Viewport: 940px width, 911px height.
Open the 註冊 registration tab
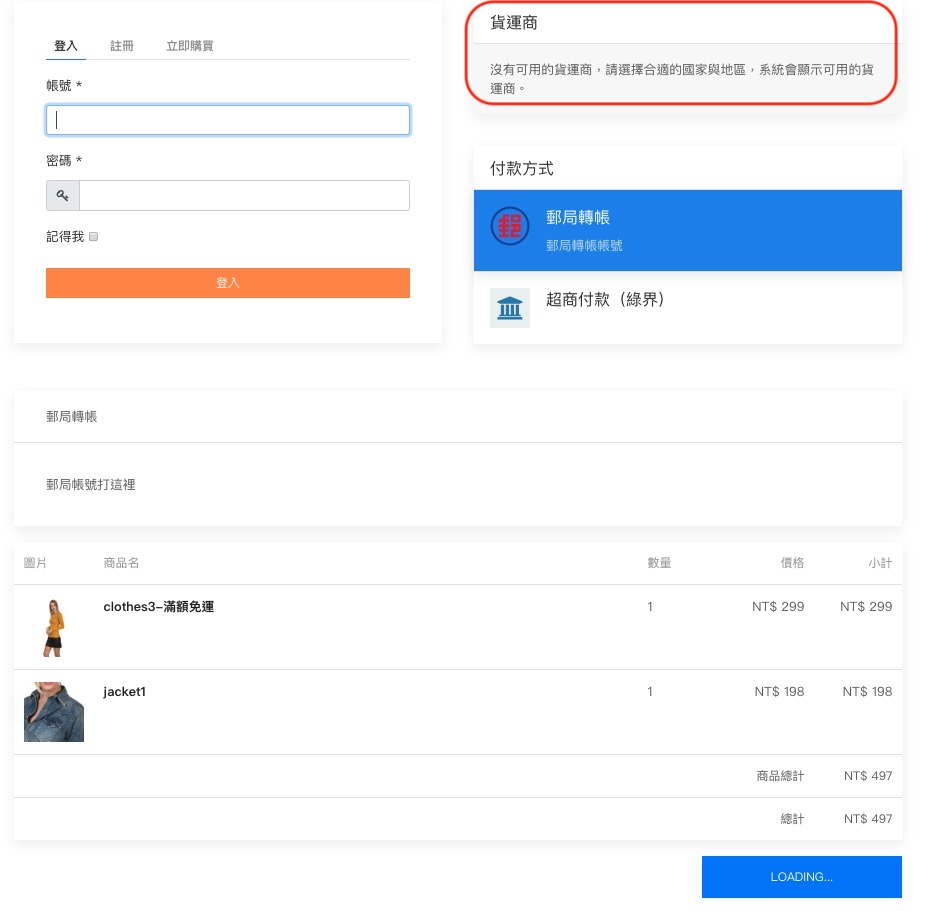click(122, 46)
